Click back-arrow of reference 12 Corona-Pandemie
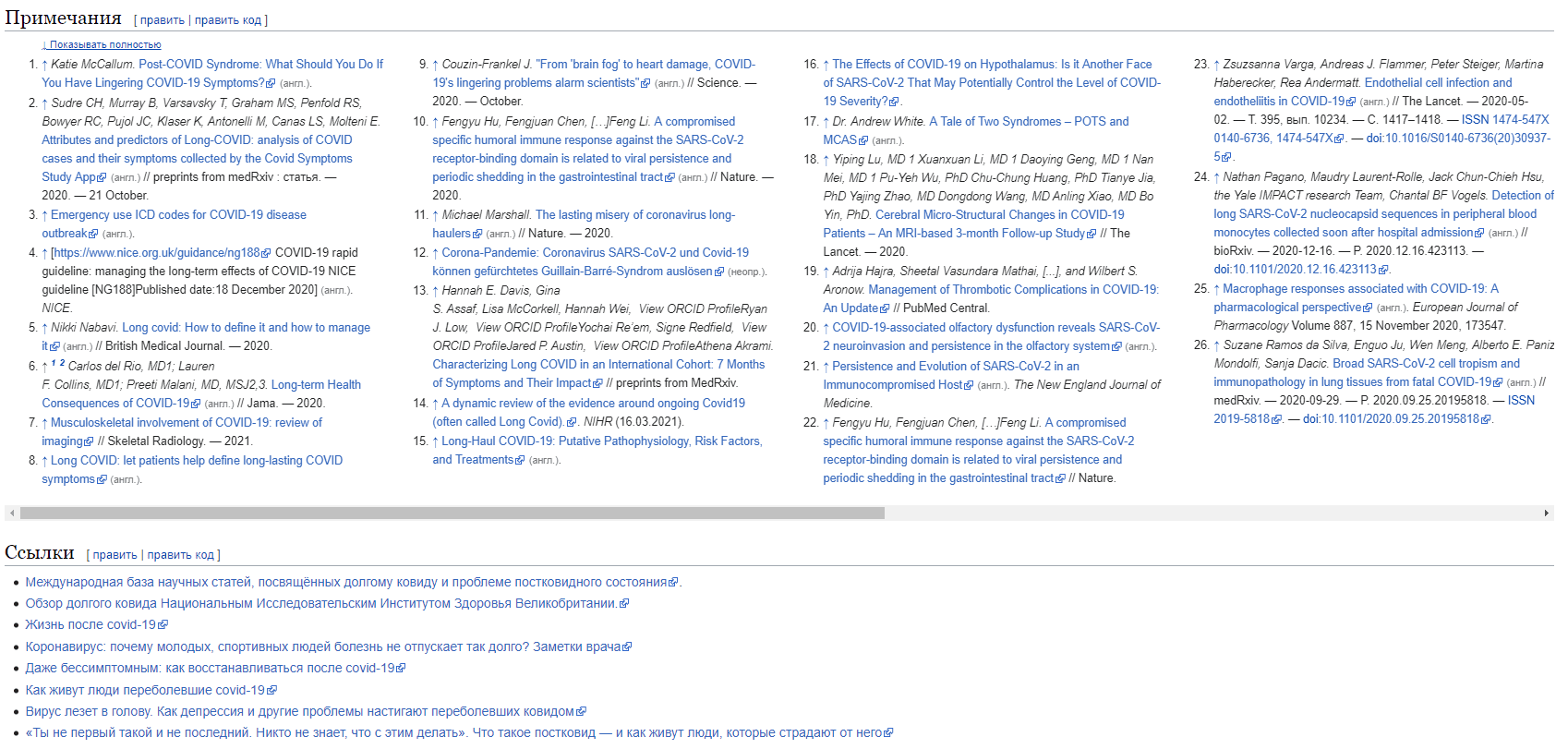This screenshot has height=749, width=1568. (436, 253)
